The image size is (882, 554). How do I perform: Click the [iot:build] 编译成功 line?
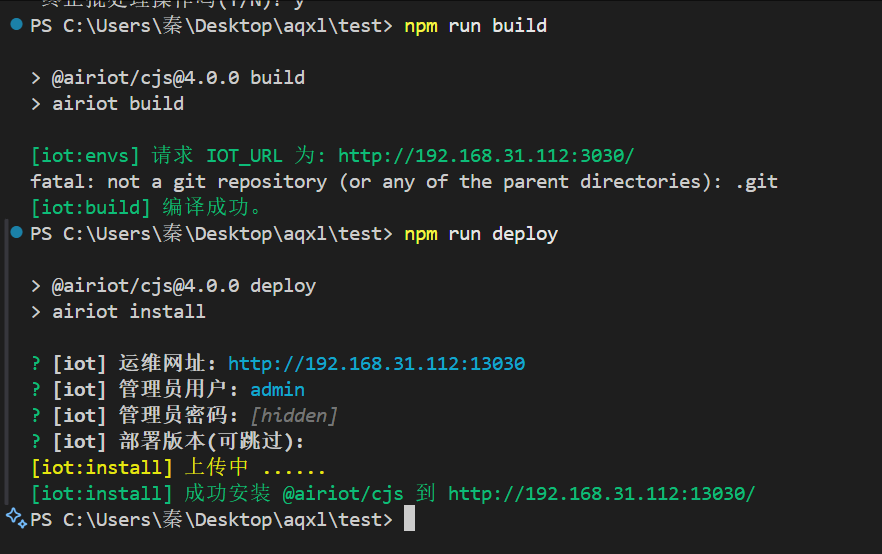point(146,208)
